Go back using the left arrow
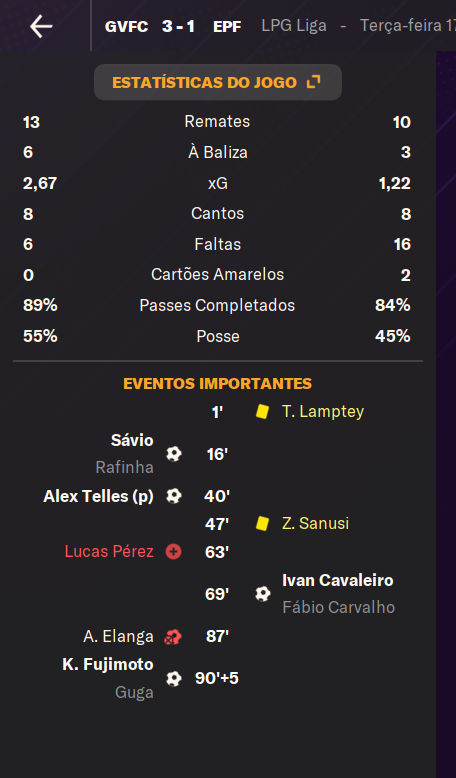This screenshot has width=456, height=778. pos(41,26)
